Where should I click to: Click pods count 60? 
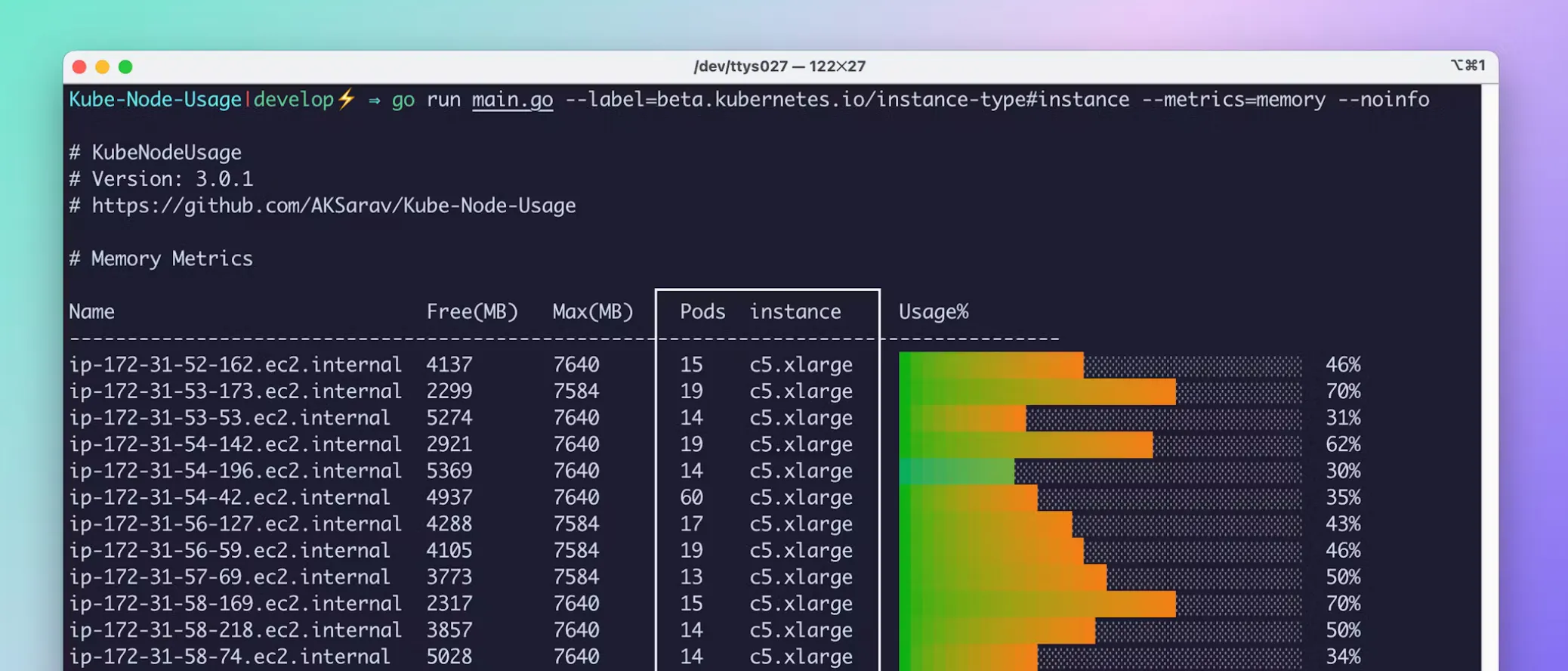(691, 497)
